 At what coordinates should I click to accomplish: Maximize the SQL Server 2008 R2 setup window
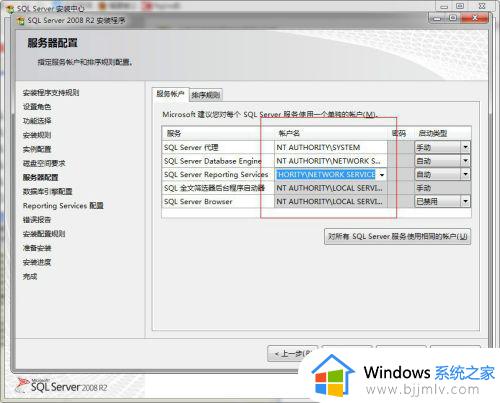(453, 18)
